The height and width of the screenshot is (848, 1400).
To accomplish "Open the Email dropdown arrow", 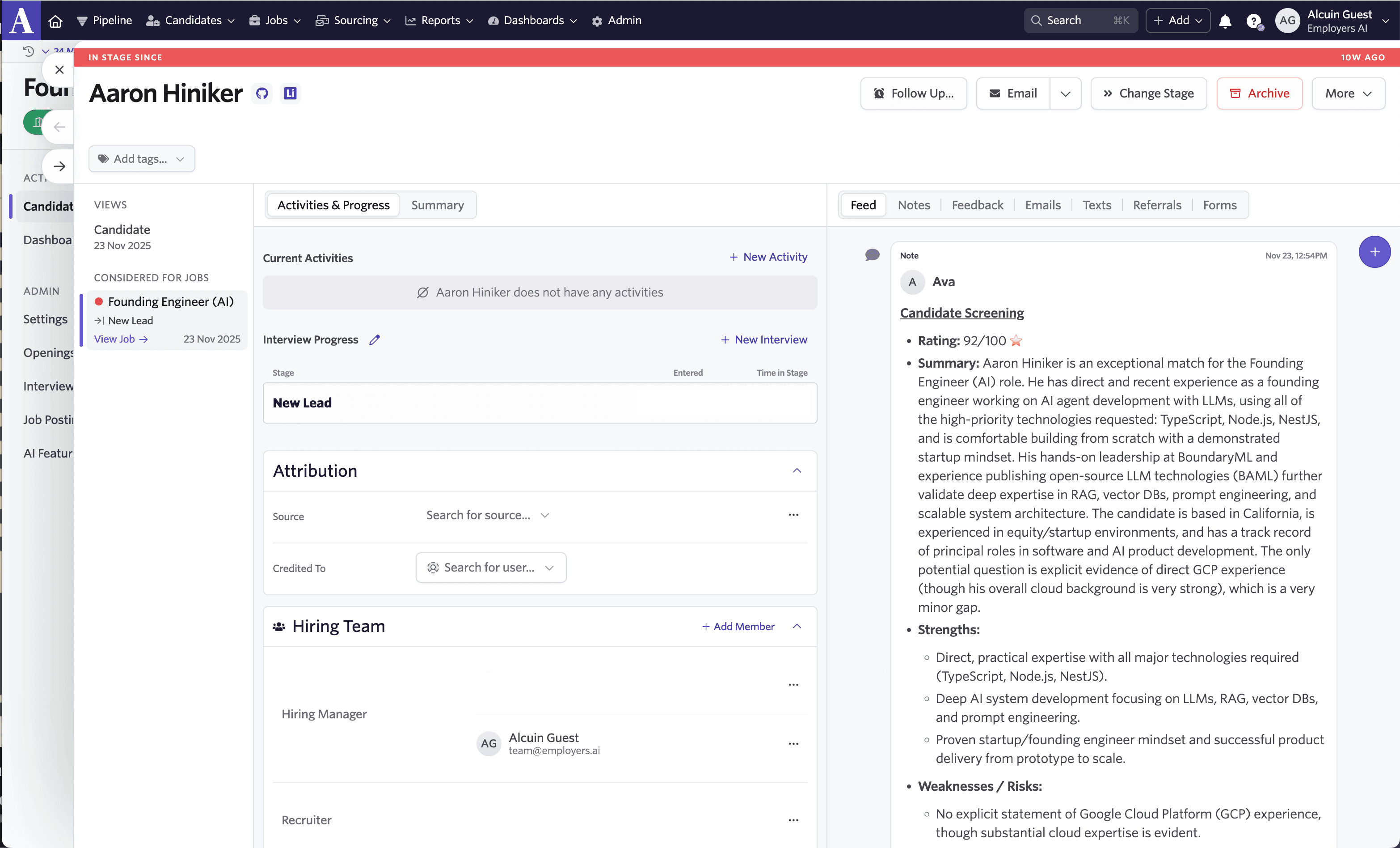I will (1065, 93).
